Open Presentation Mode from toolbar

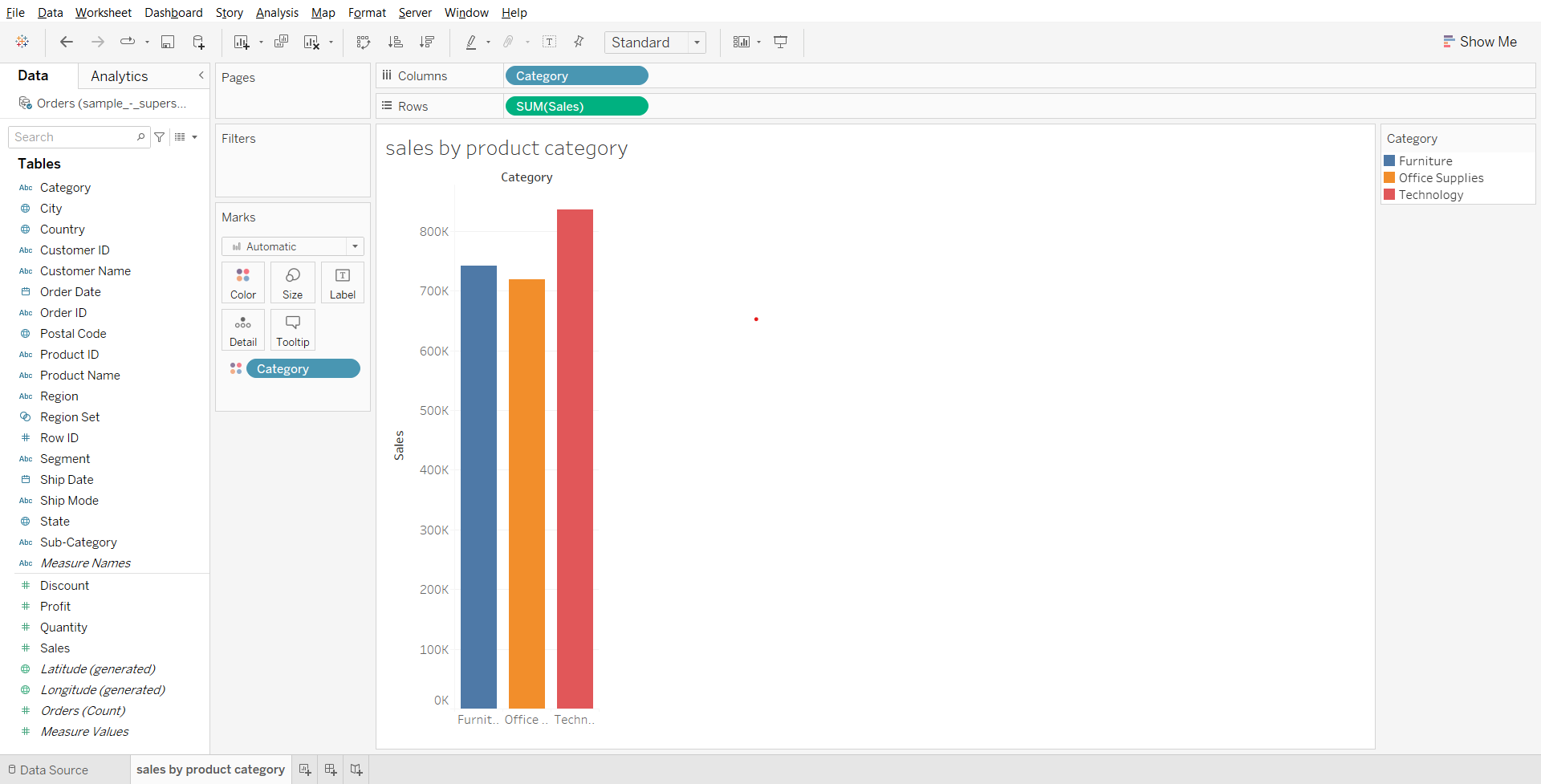coord(780,42)
